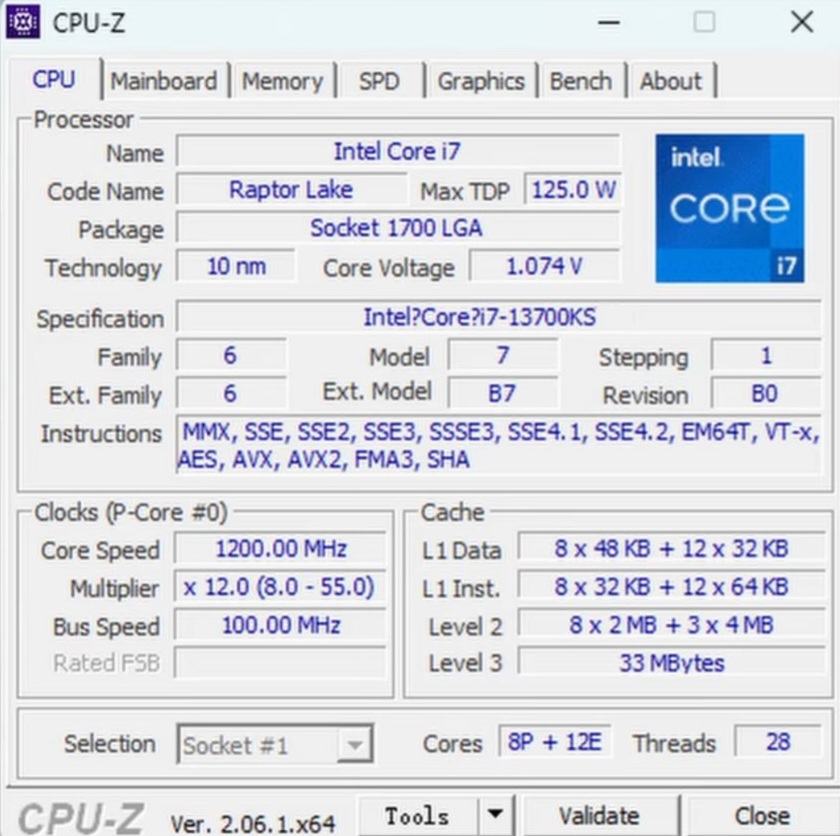The image size is (840, 836).
Task: Click the L1 Data cache value
Action: 671,549
